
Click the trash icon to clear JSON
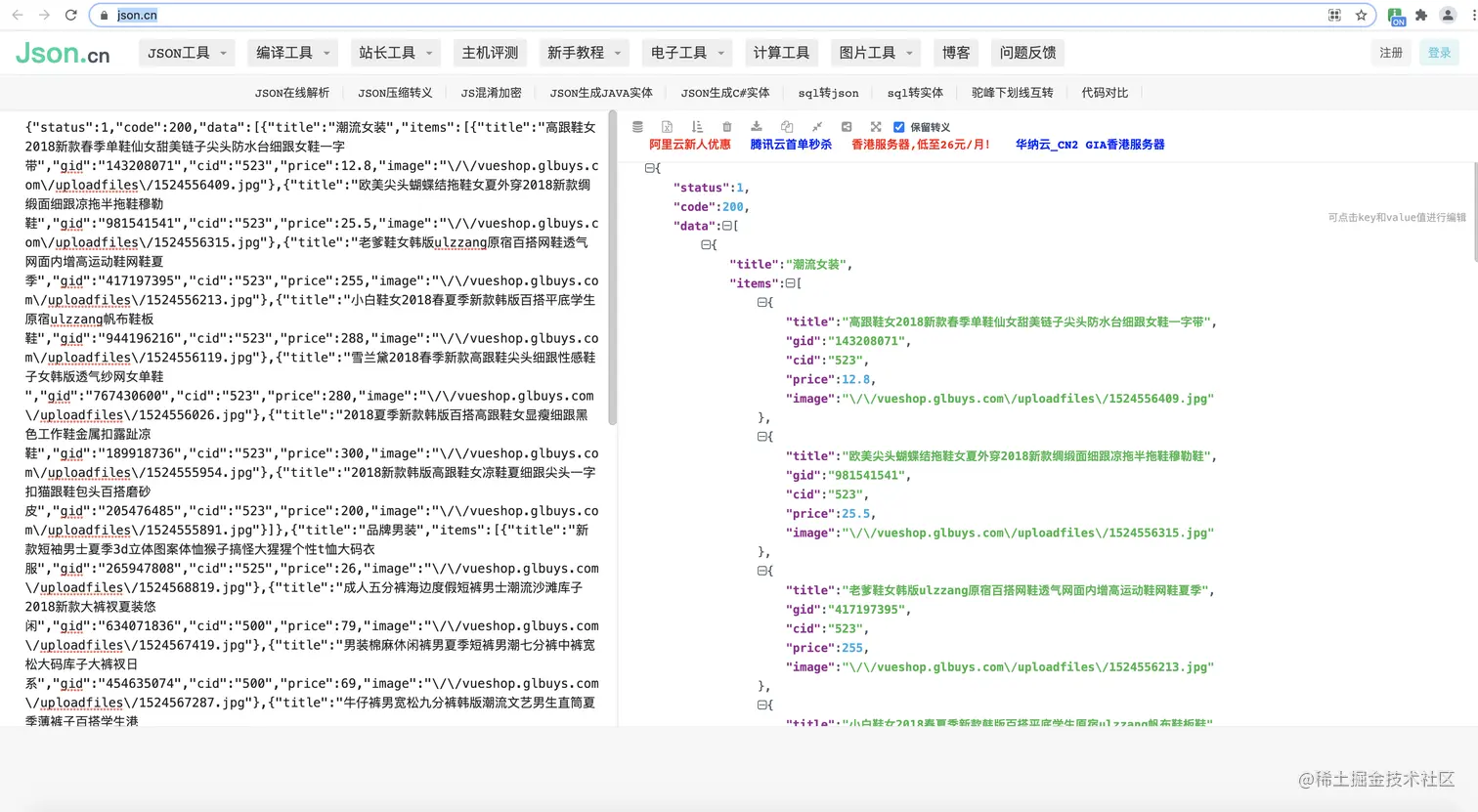[x=726, y=127]
